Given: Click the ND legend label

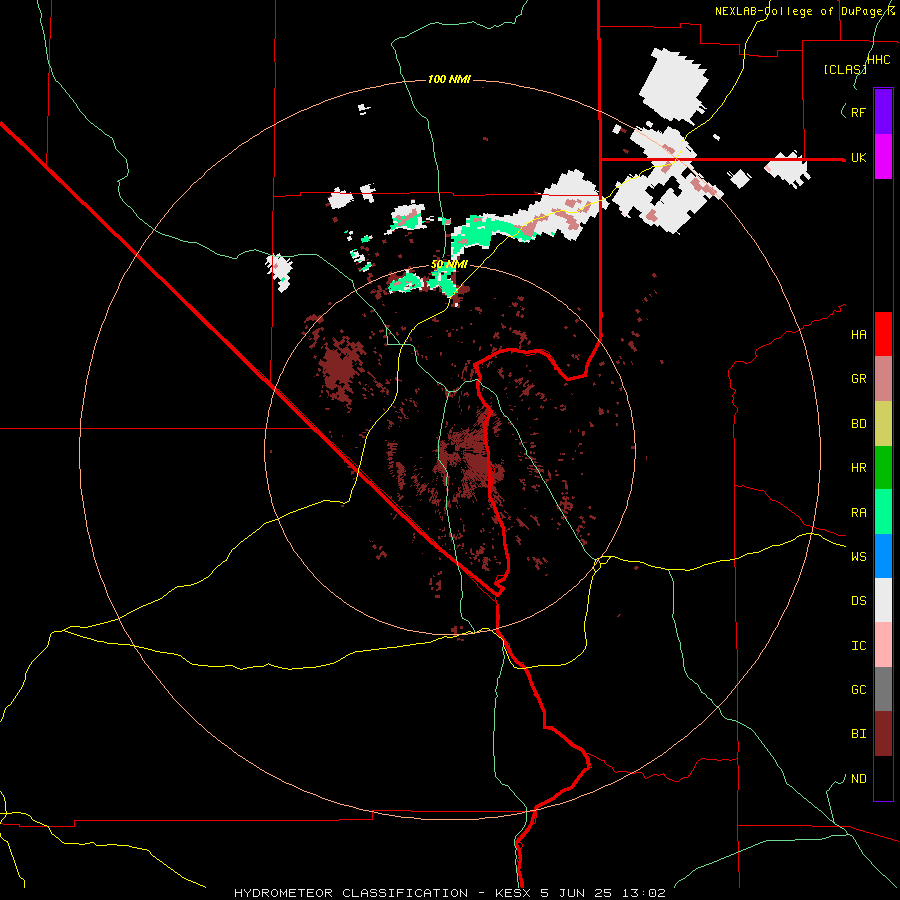Looking at the screenshot, I should click(859, 779).
